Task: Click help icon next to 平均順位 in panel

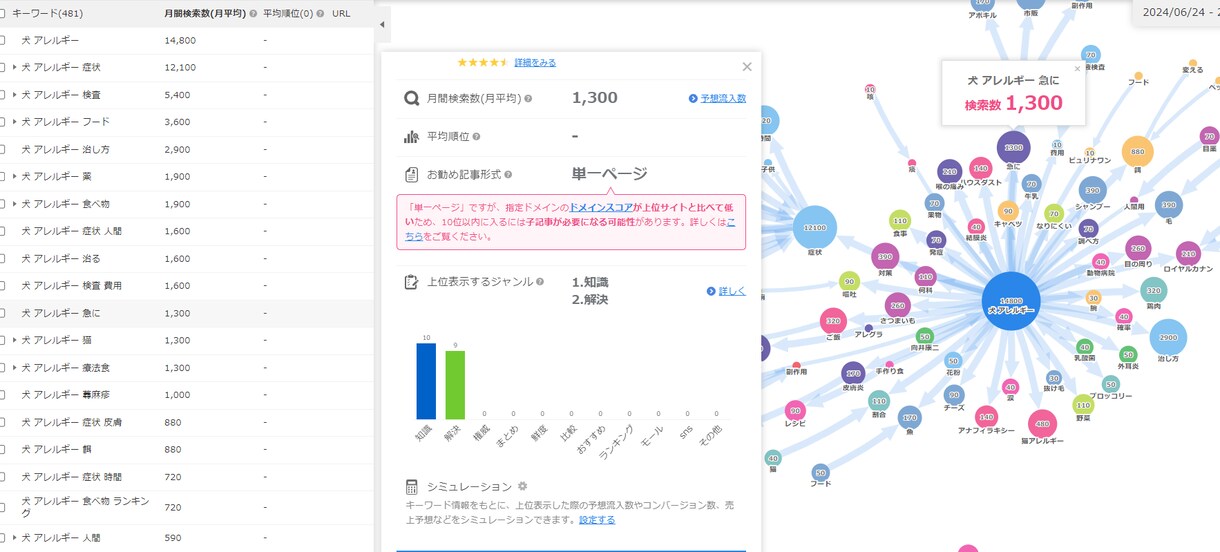Action: point(476,137)
